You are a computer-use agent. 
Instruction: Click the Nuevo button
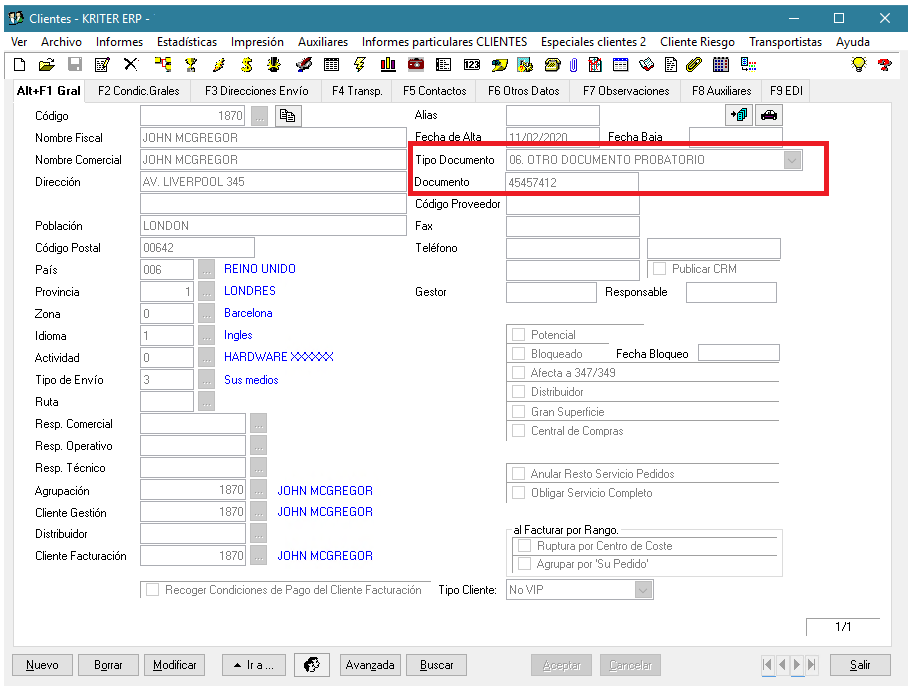point(42,665)
